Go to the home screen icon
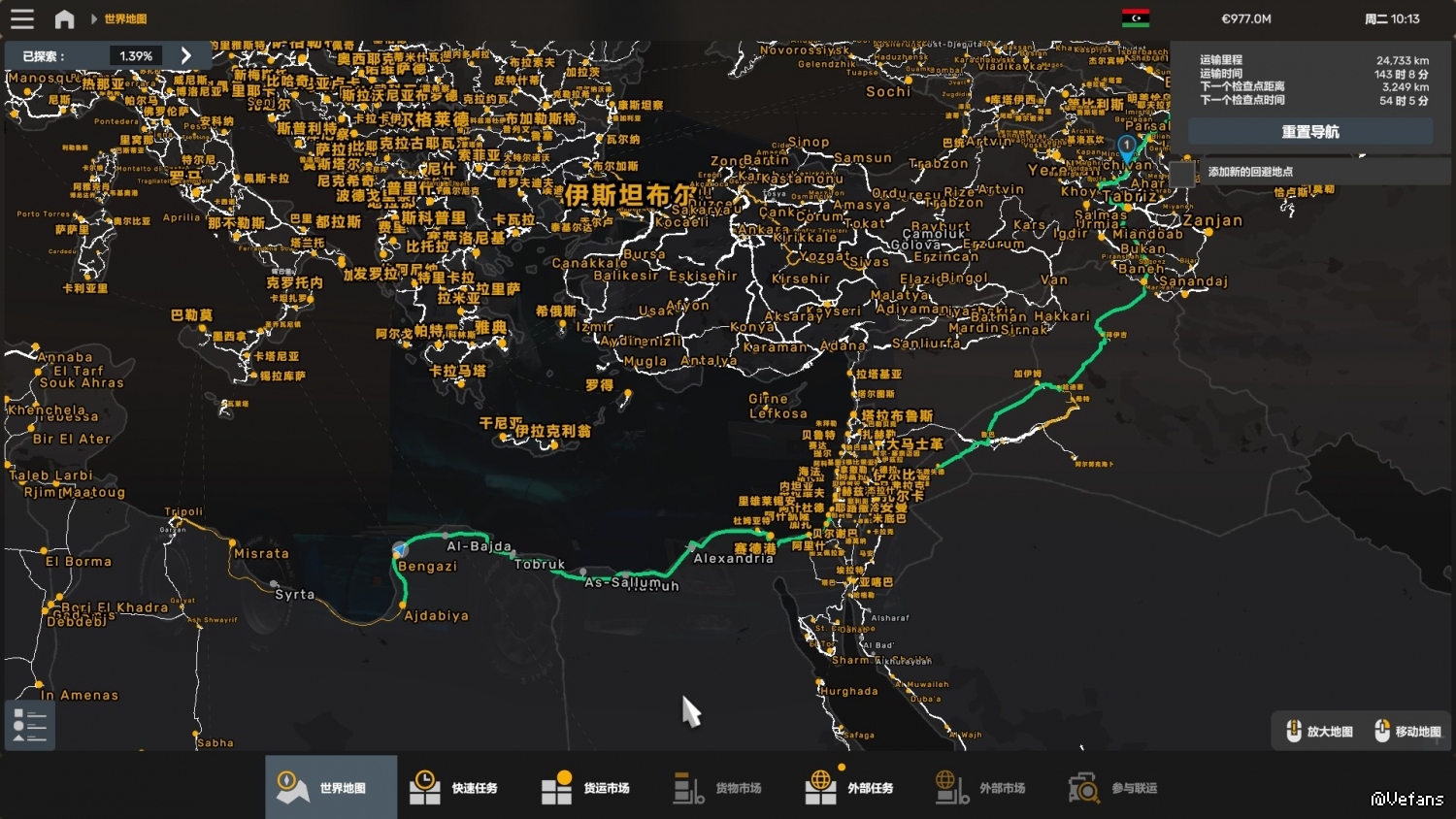 65,18
